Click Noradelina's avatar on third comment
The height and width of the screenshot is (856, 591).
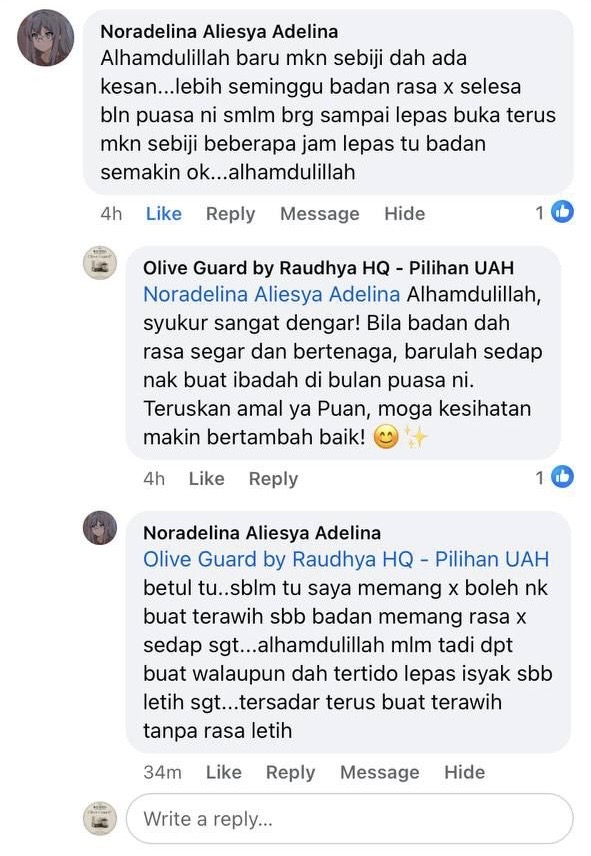(100, 528)
